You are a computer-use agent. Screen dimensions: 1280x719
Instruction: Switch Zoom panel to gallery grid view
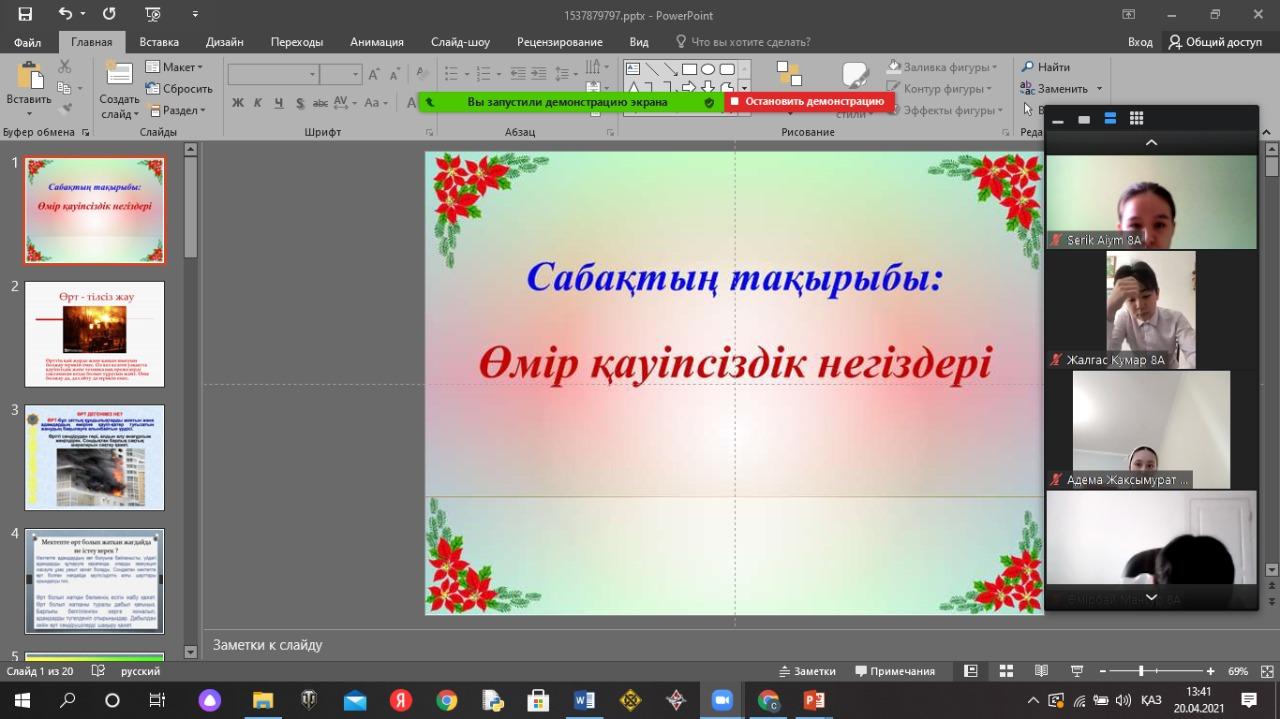pos(1136,119)
